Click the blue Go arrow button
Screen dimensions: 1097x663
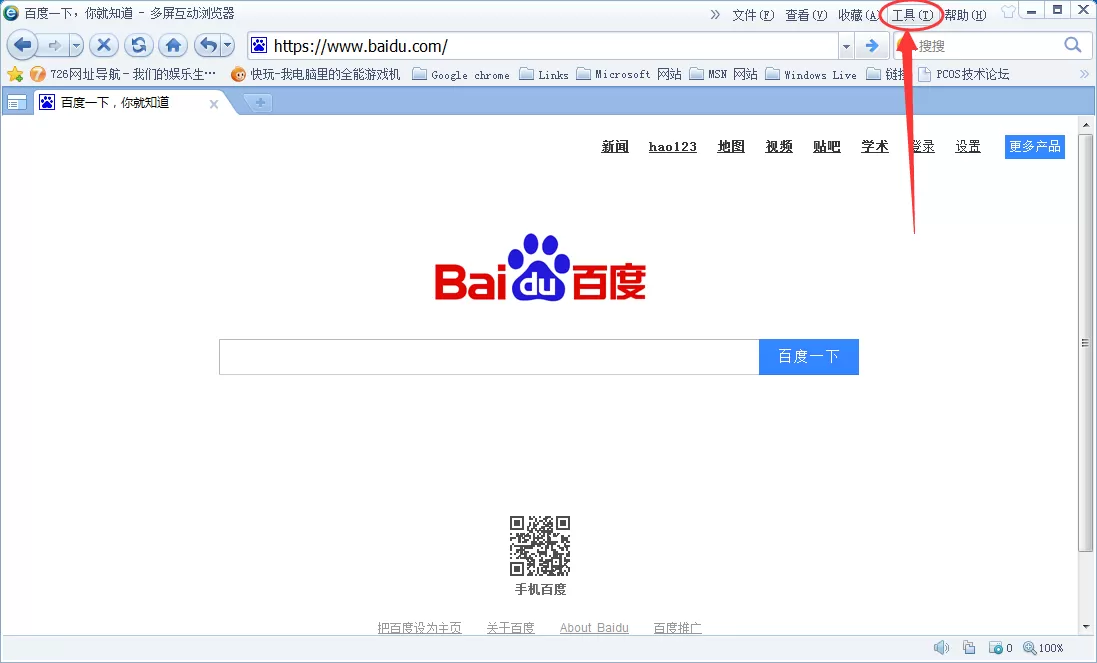(872, 46)
